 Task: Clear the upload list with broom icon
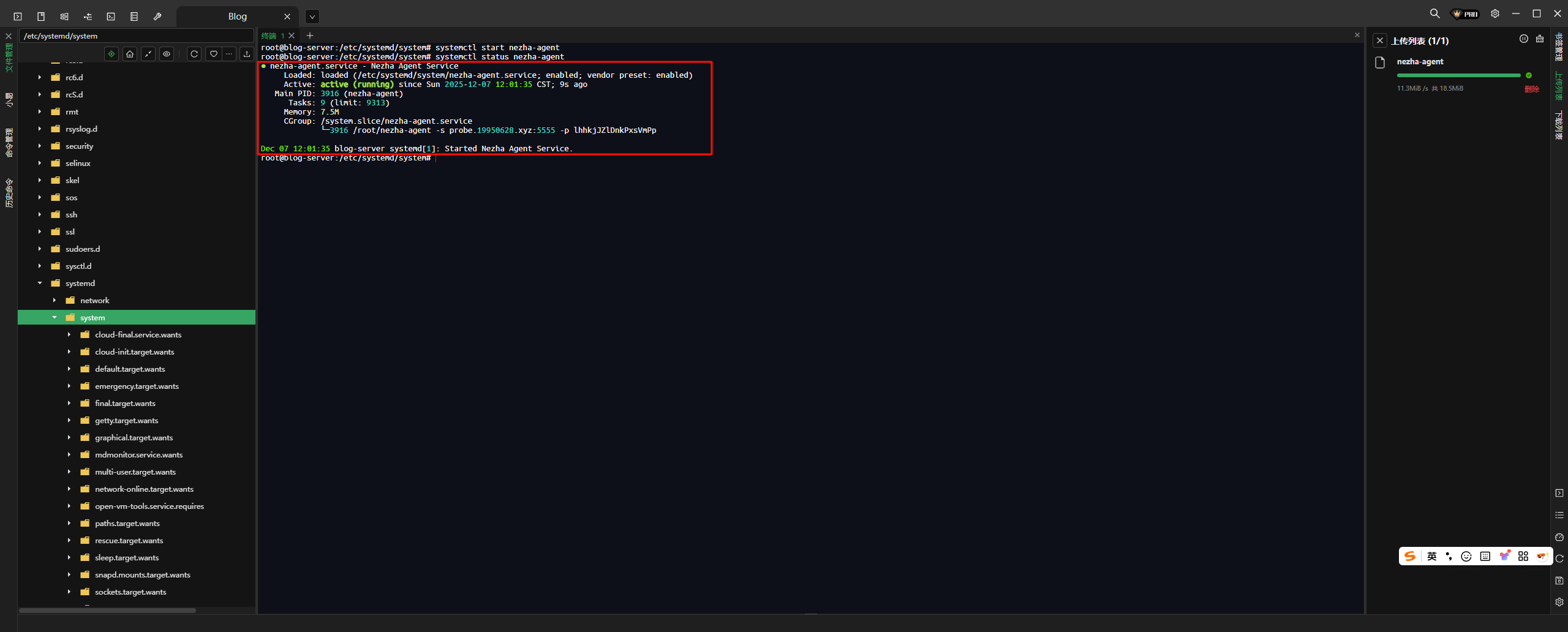click(1540, 39)
